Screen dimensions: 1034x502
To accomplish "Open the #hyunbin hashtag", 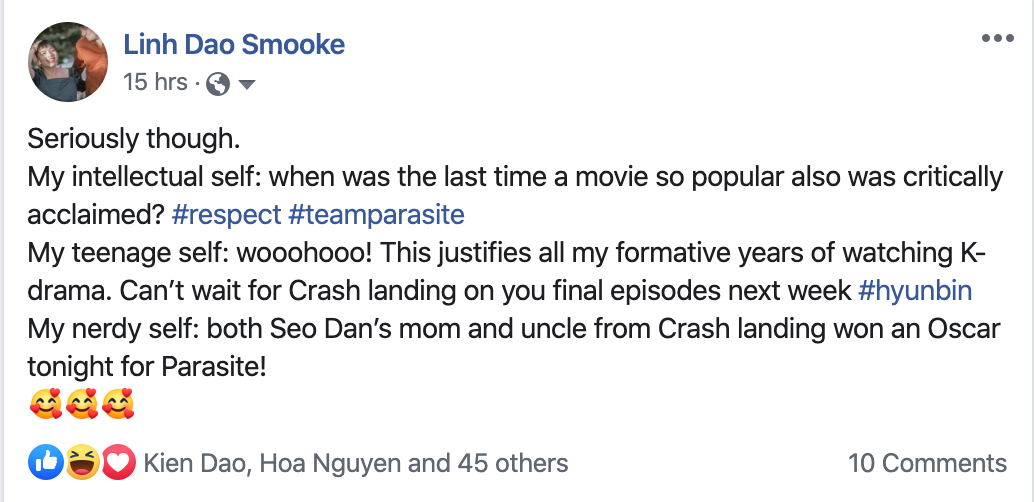I will tap(915, 291).
